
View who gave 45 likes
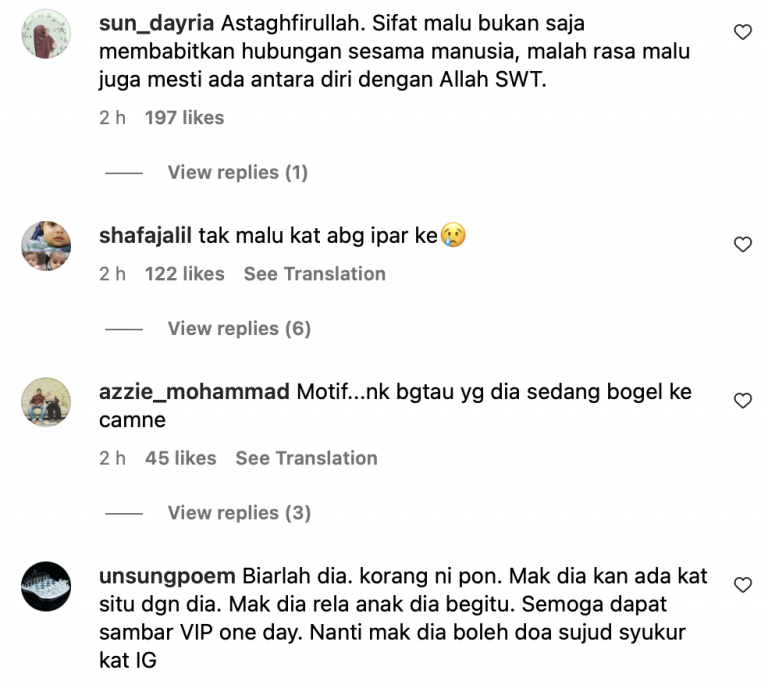tap(180, 458)
